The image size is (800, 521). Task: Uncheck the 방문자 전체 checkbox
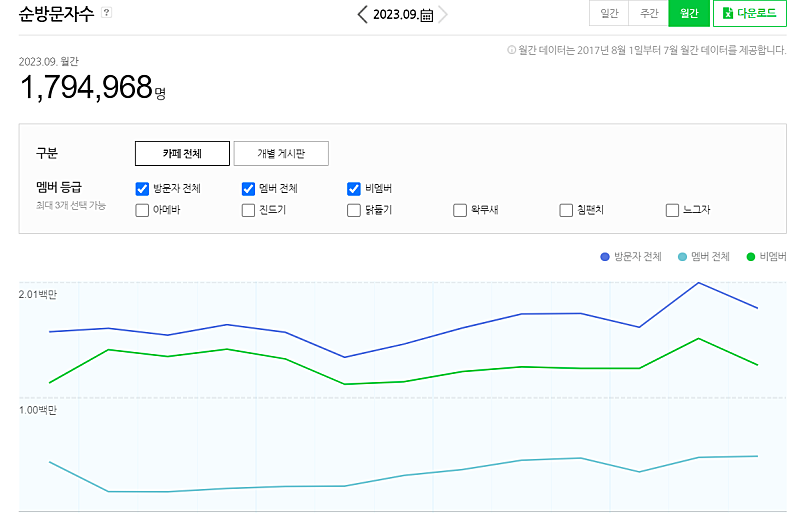[x=142, y=188]
